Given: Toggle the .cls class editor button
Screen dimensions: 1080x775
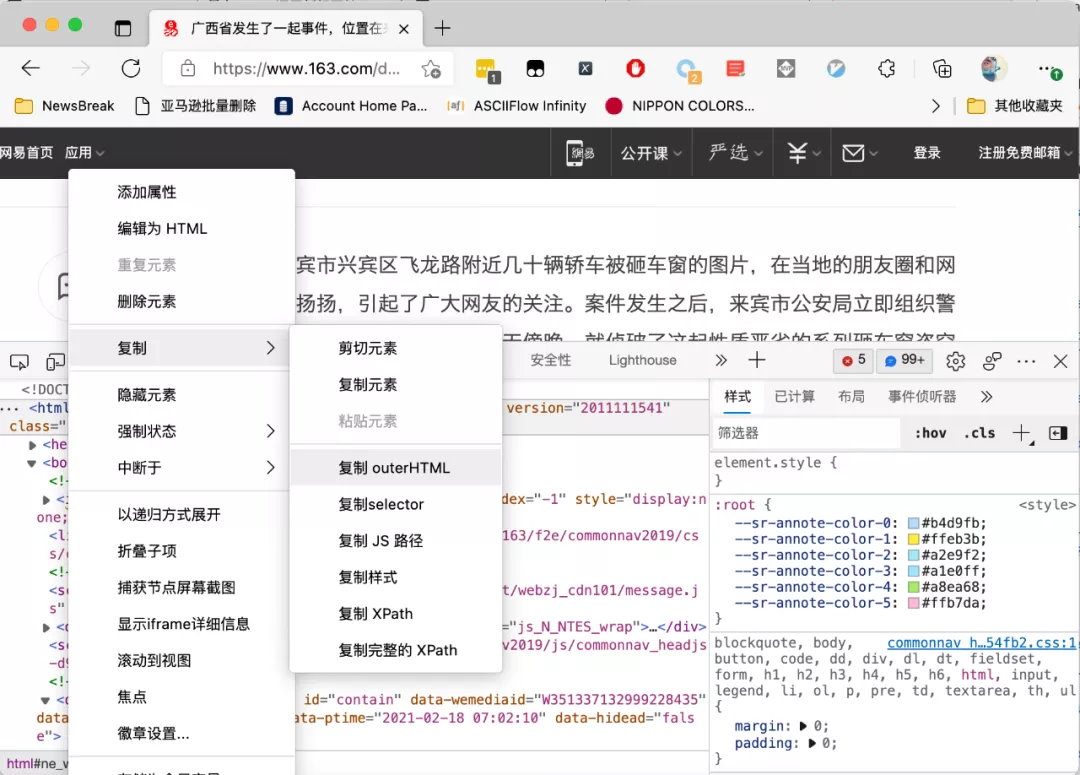Looking at the screenshot, I should pos(979,433).
